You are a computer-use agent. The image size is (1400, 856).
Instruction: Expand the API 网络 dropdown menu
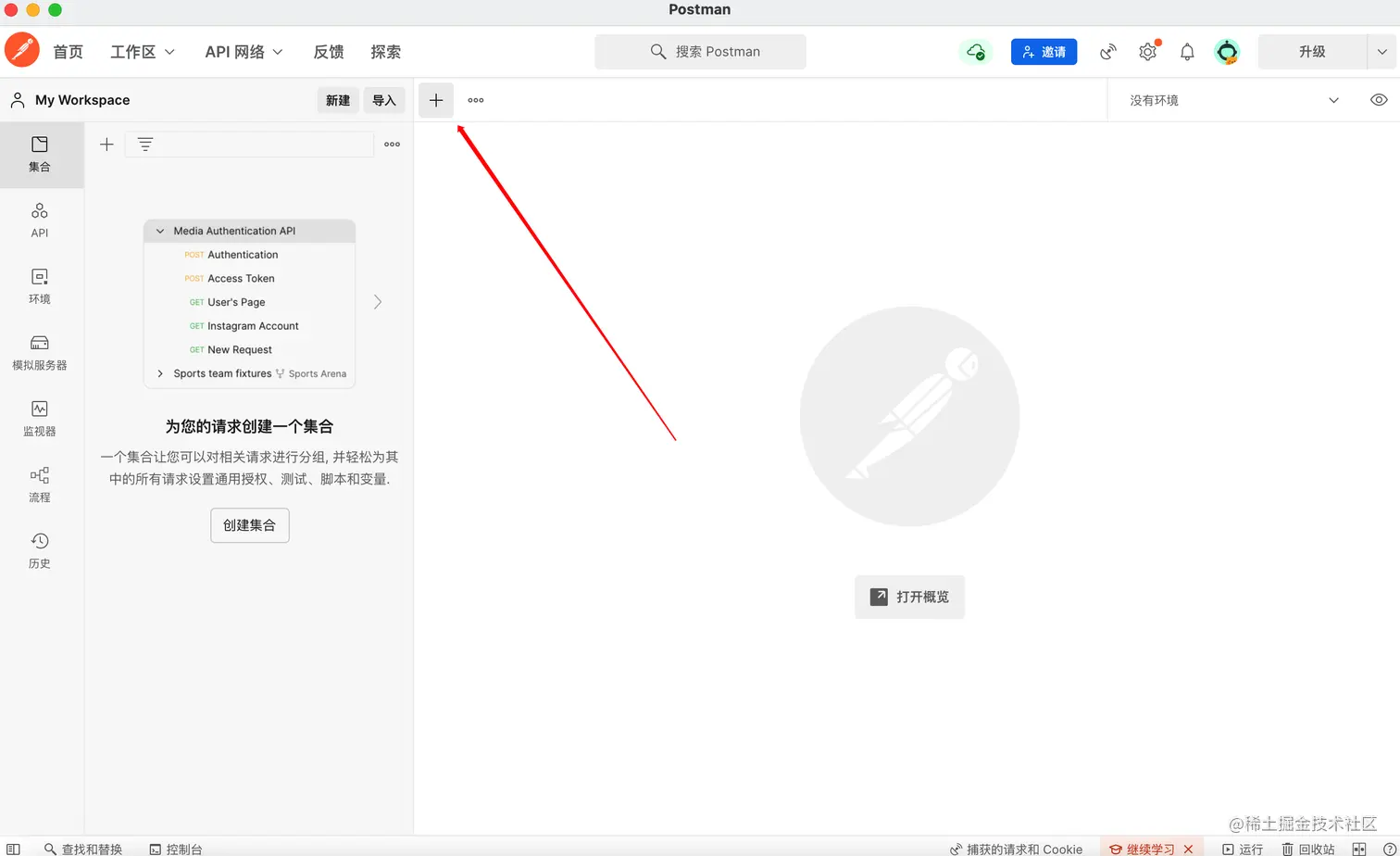244,52
